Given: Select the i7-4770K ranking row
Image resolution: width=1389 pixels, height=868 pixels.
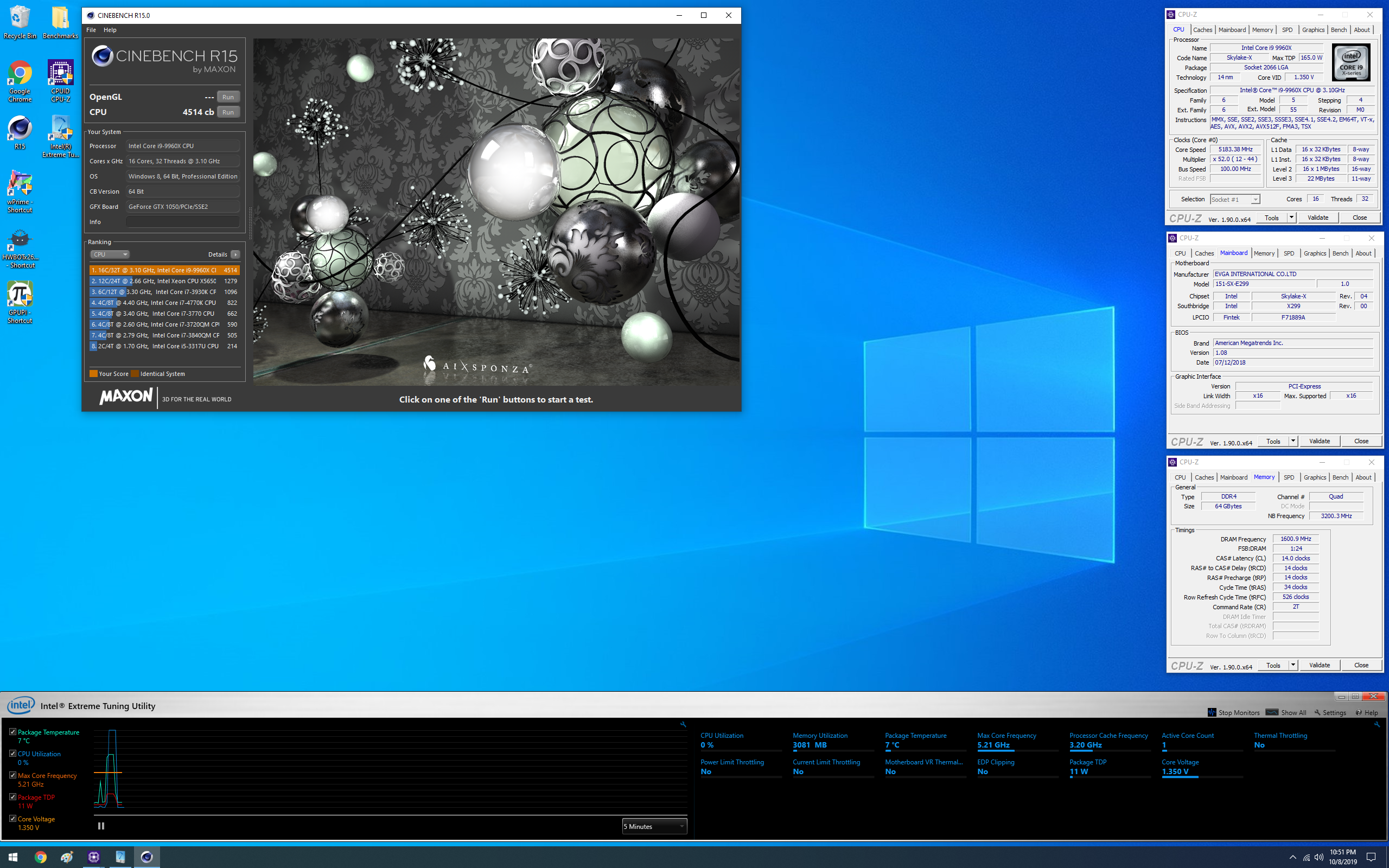Looking at the screenshot, I should pos(164,303).
